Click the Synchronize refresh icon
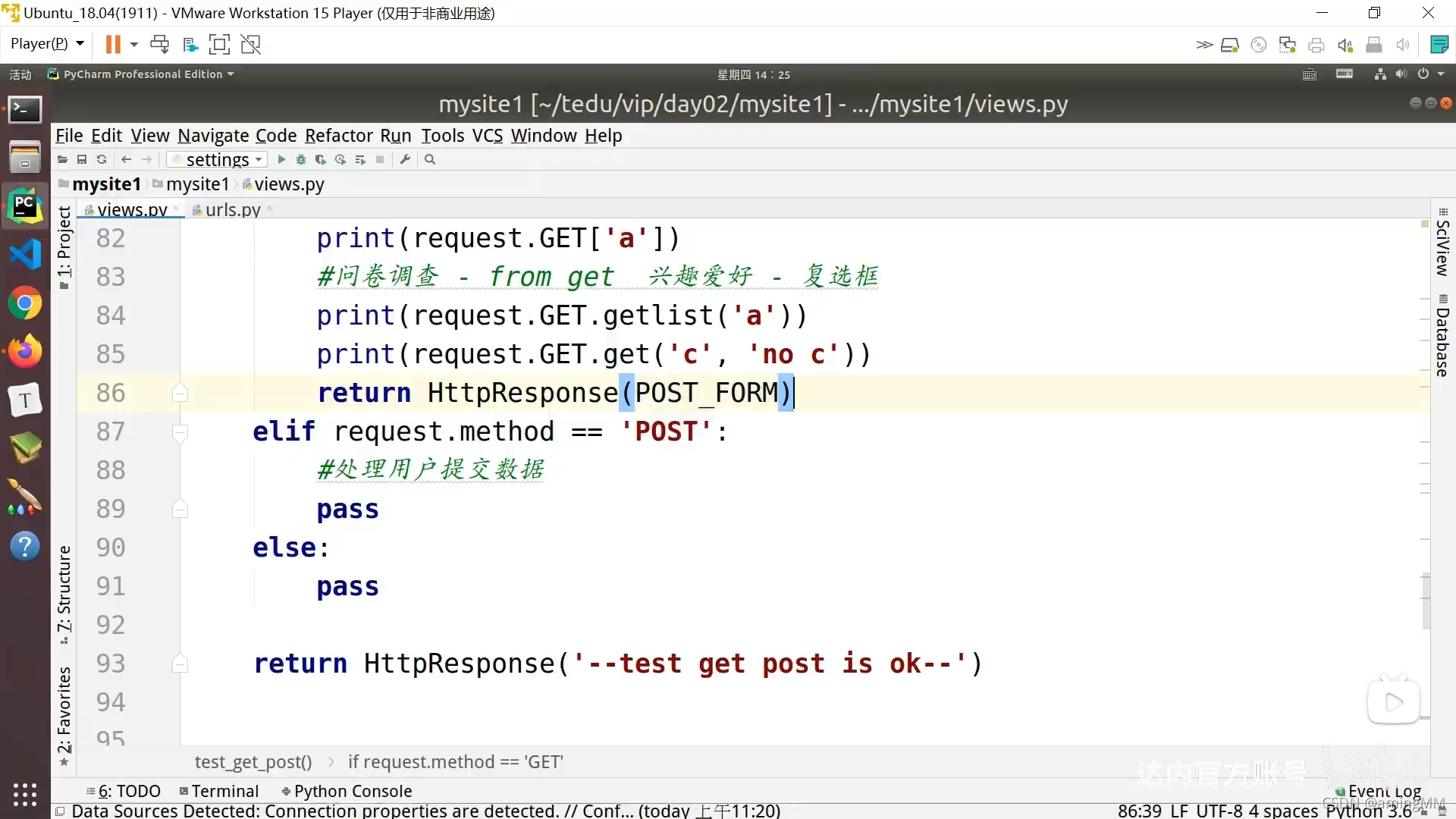 point(102,159)
